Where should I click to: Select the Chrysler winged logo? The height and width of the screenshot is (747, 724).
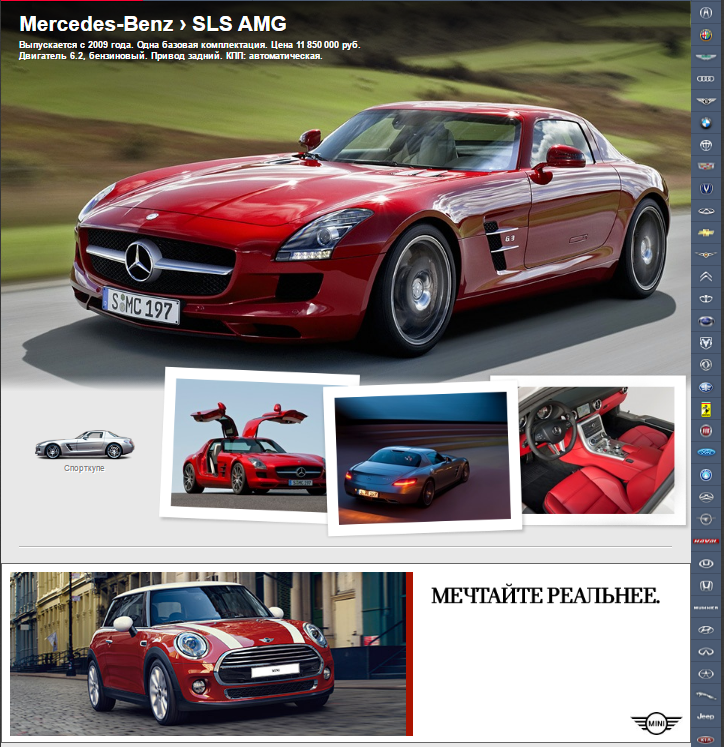pos(705,254)
